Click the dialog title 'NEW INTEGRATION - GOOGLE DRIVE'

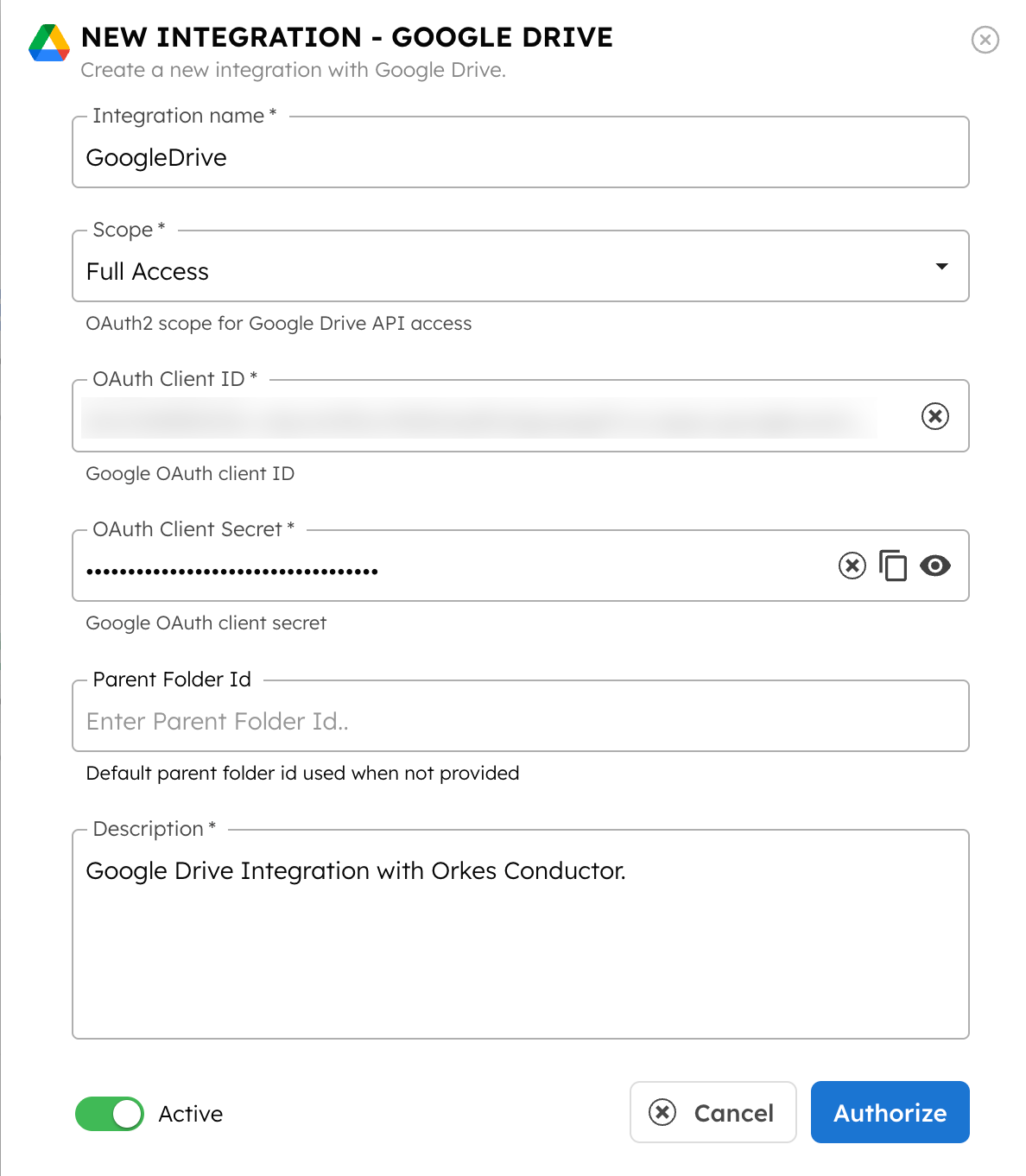tap(347, 37)
